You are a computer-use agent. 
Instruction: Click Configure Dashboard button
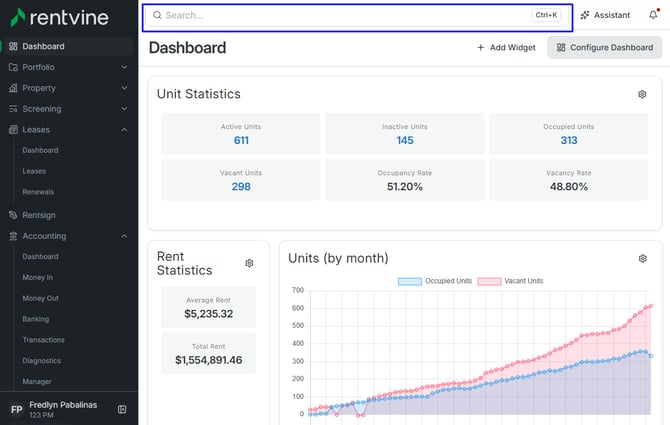(x=605, y=47)
